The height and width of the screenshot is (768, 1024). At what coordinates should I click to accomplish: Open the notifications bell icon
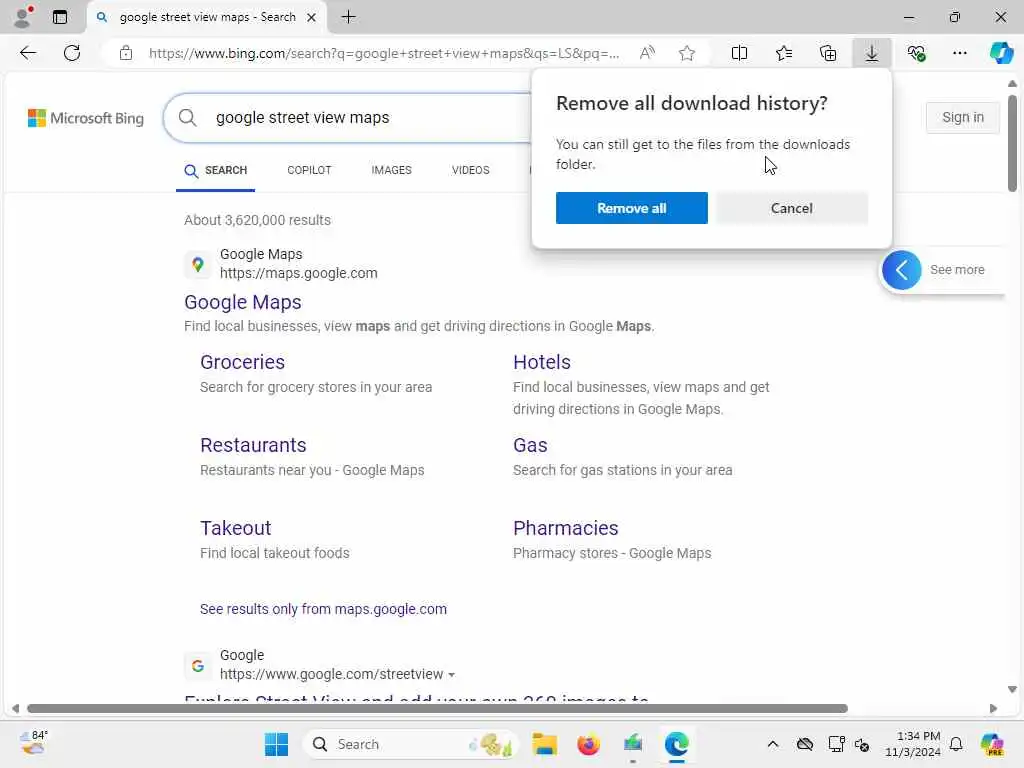956,744
